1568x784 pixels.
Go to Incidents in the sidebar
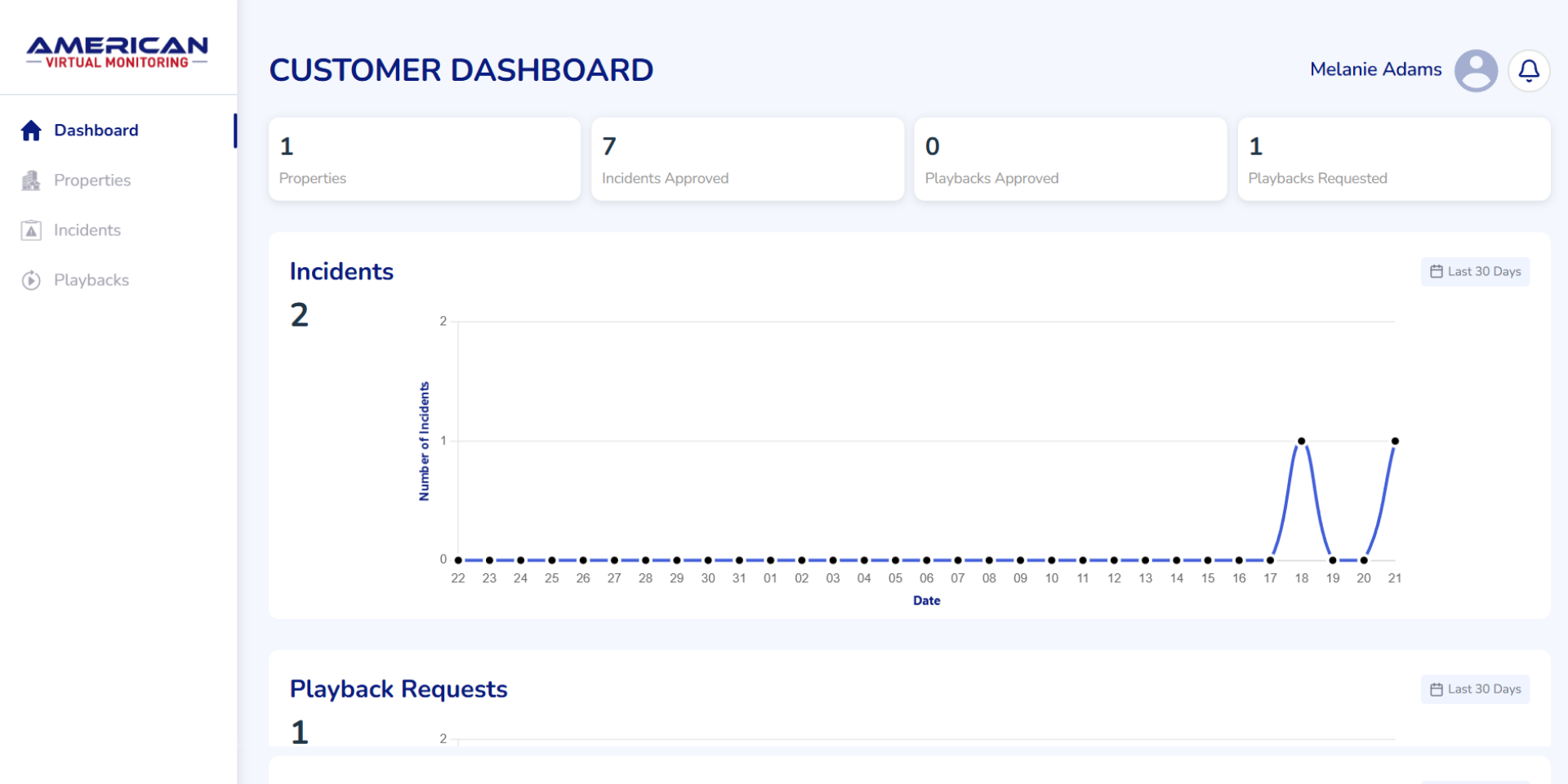click(87, 230)
